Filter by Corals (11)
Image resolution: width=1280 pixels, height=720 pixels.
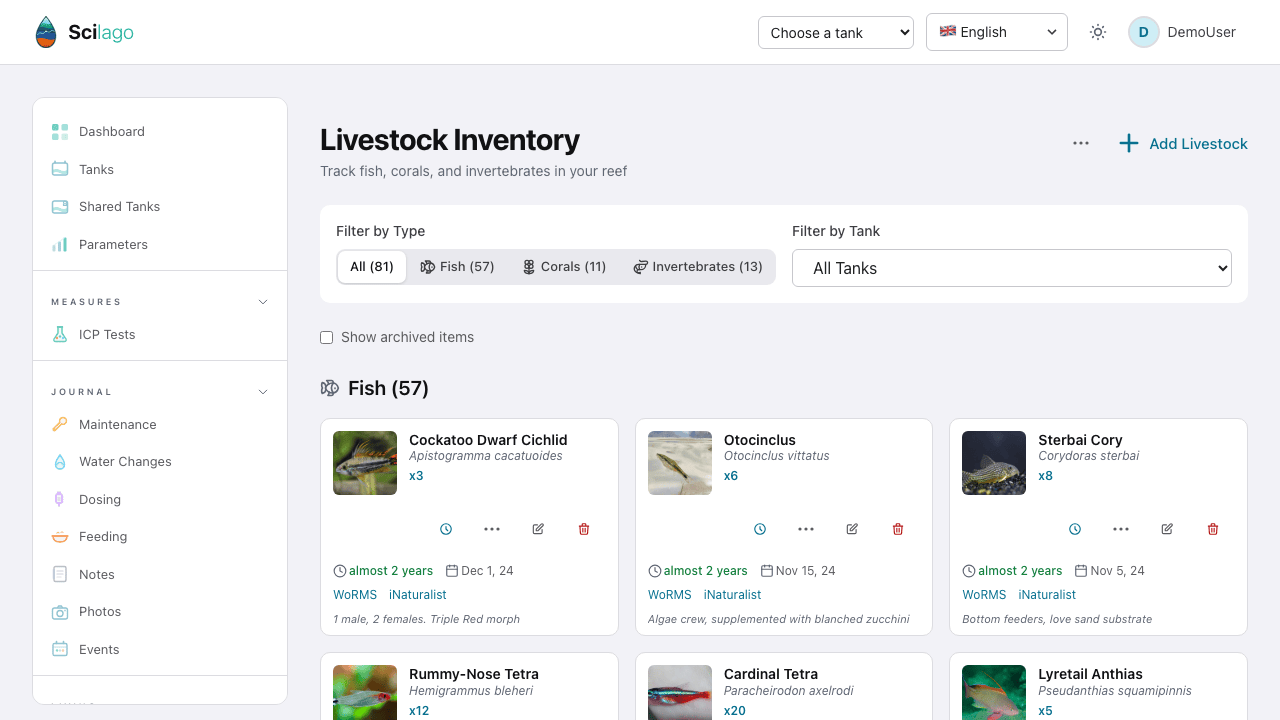point(564,267)
